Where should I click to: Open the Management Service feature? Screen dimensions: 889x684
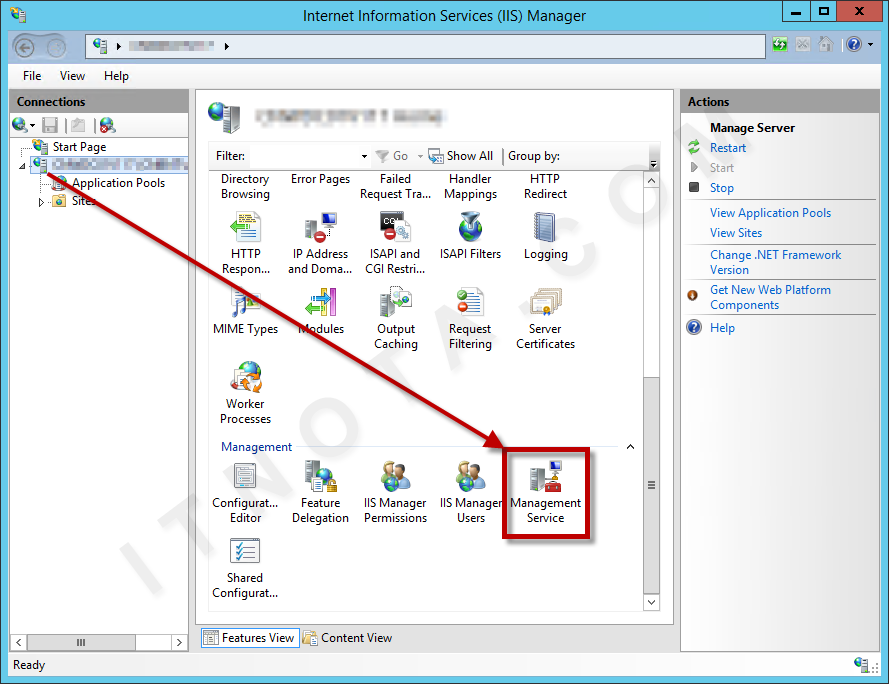point(545,490)
